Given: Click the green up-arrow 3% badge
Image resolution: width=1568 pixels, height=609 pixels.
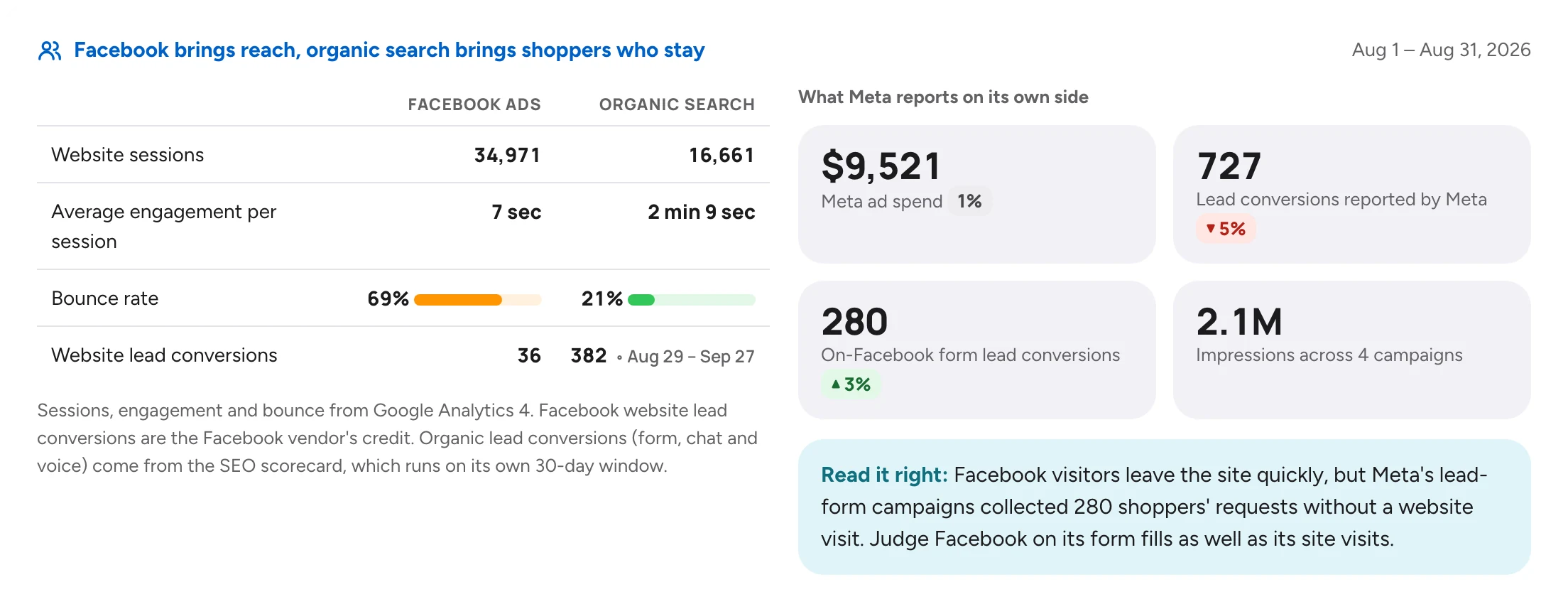Looking at the screenshot, I should coord(851,384).
